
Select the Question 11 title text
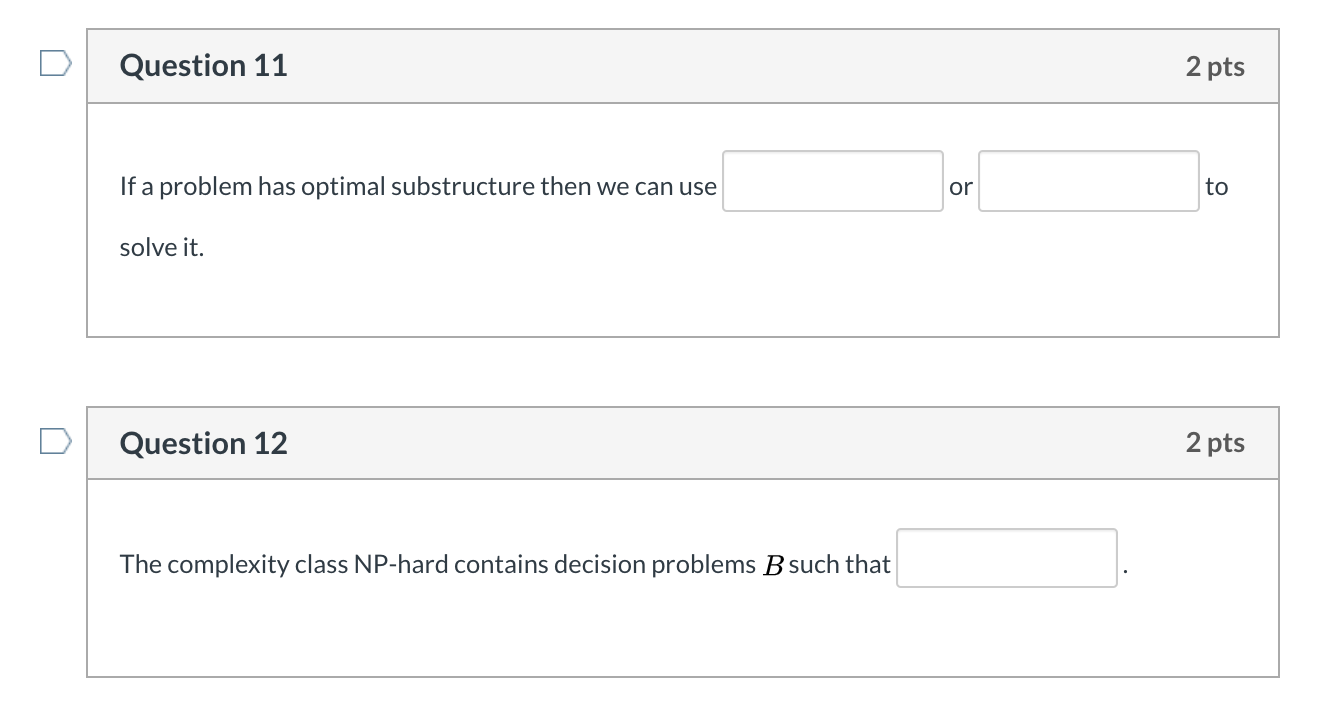click(x=202, y=65)
